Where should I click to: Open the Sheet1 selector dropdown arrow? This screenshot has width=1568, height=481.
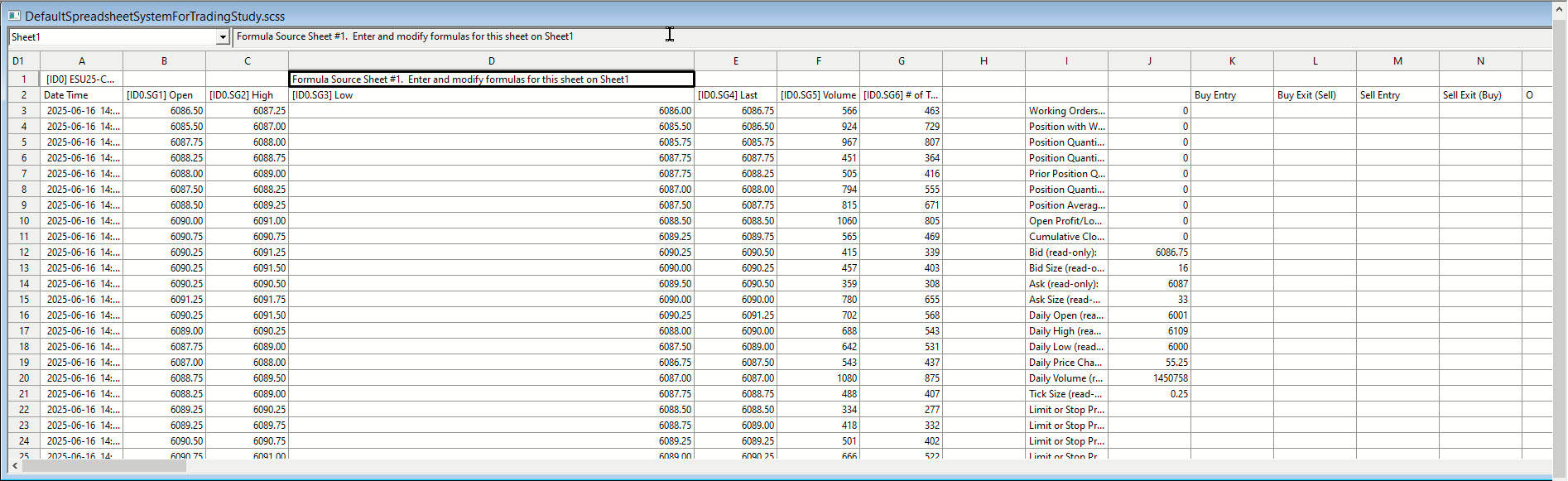[222, 37]
